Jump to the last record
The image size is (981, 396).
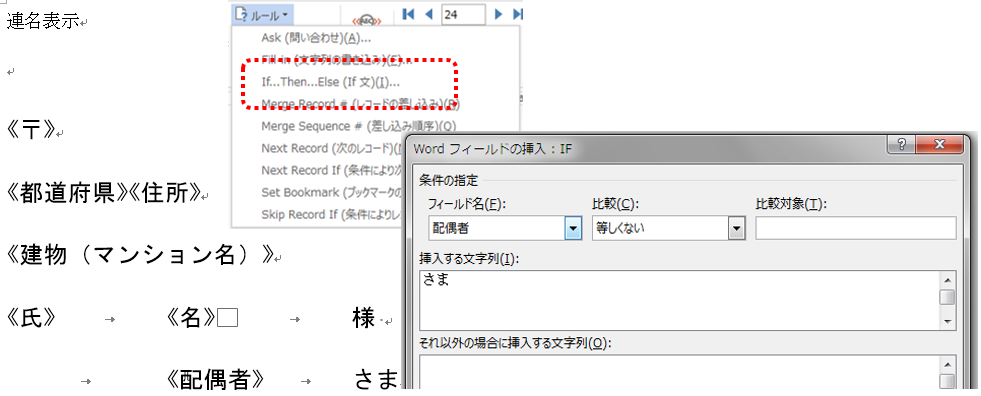[517, 14]
